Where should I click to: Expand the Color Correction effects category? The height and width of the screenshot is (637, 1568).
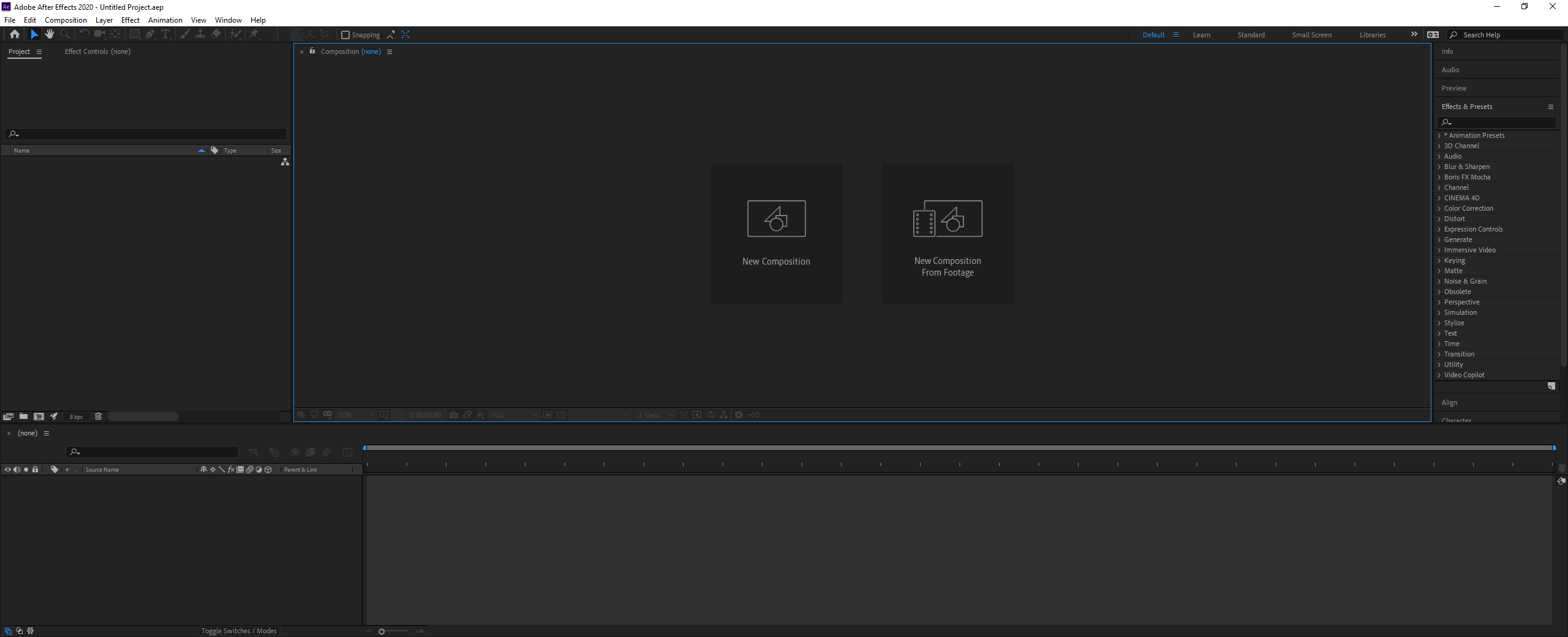(x=1468, y=208)
